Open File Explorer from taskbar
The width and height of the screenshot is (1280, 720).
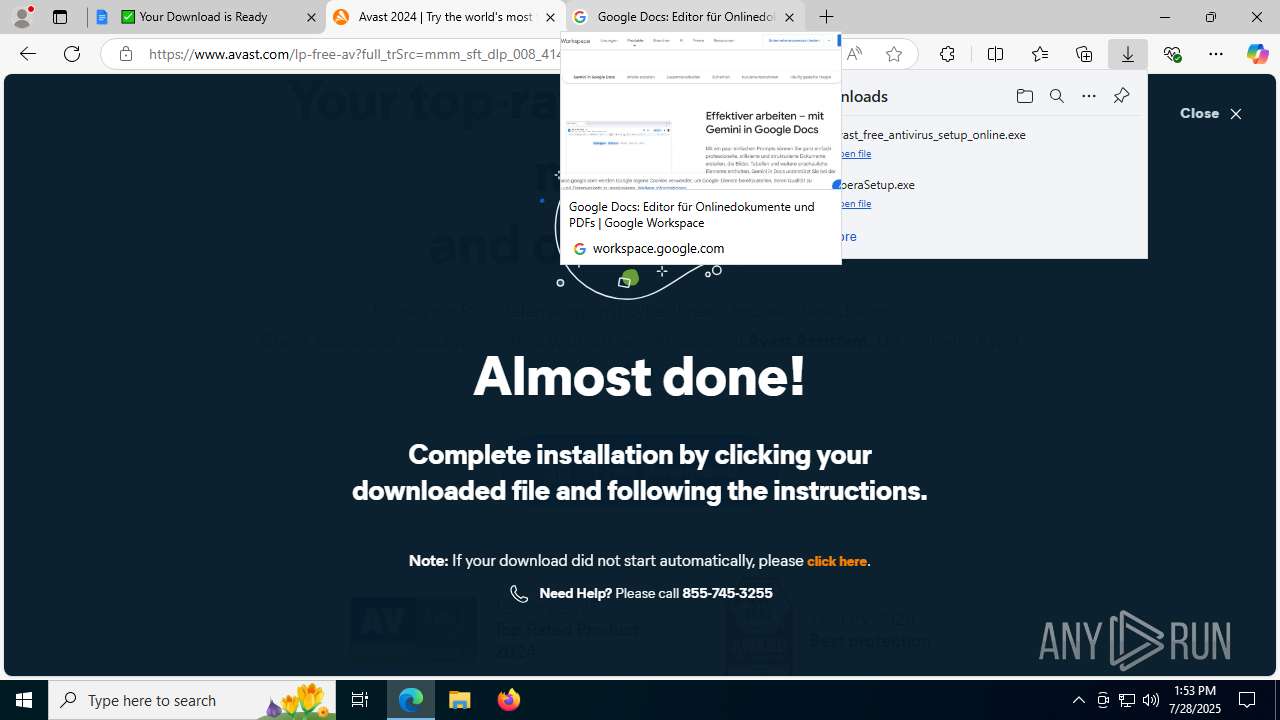[x=460, y=700]
